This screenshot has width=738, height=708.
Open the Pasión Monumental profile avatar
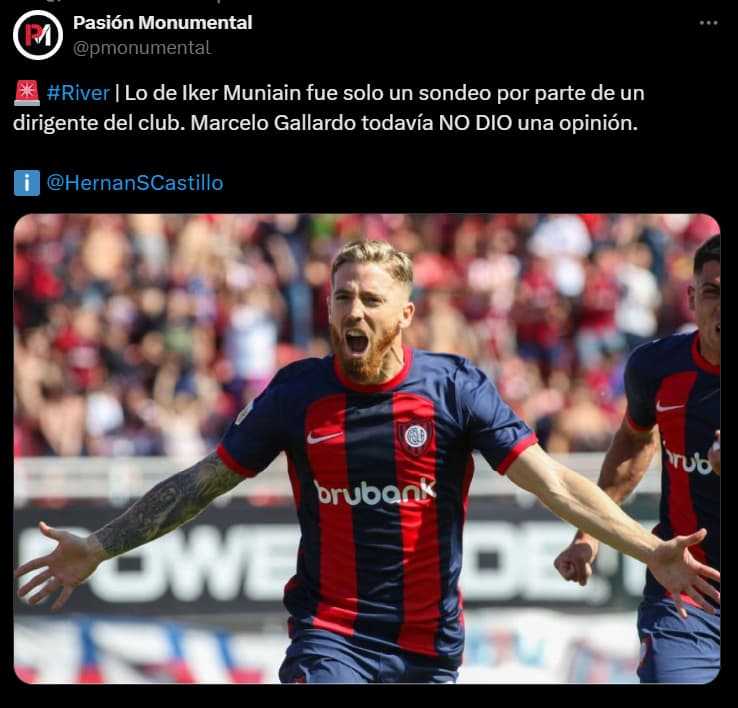[38, 35]
